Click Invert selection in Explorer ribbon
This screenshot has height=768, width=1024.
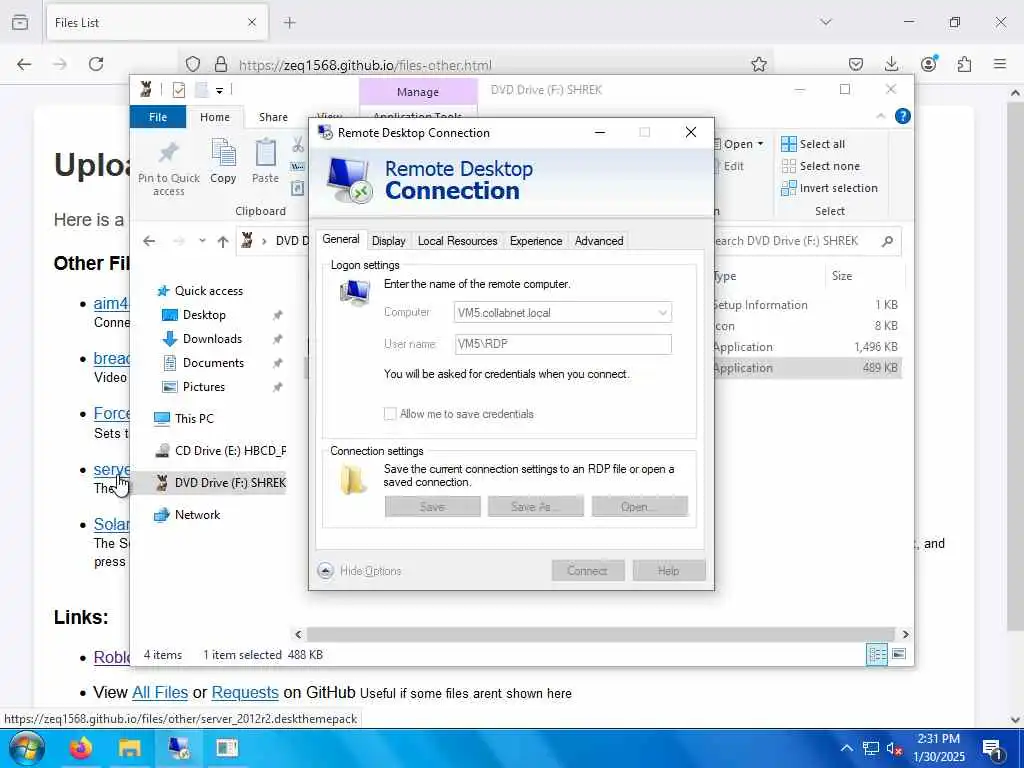pos(829,188)
